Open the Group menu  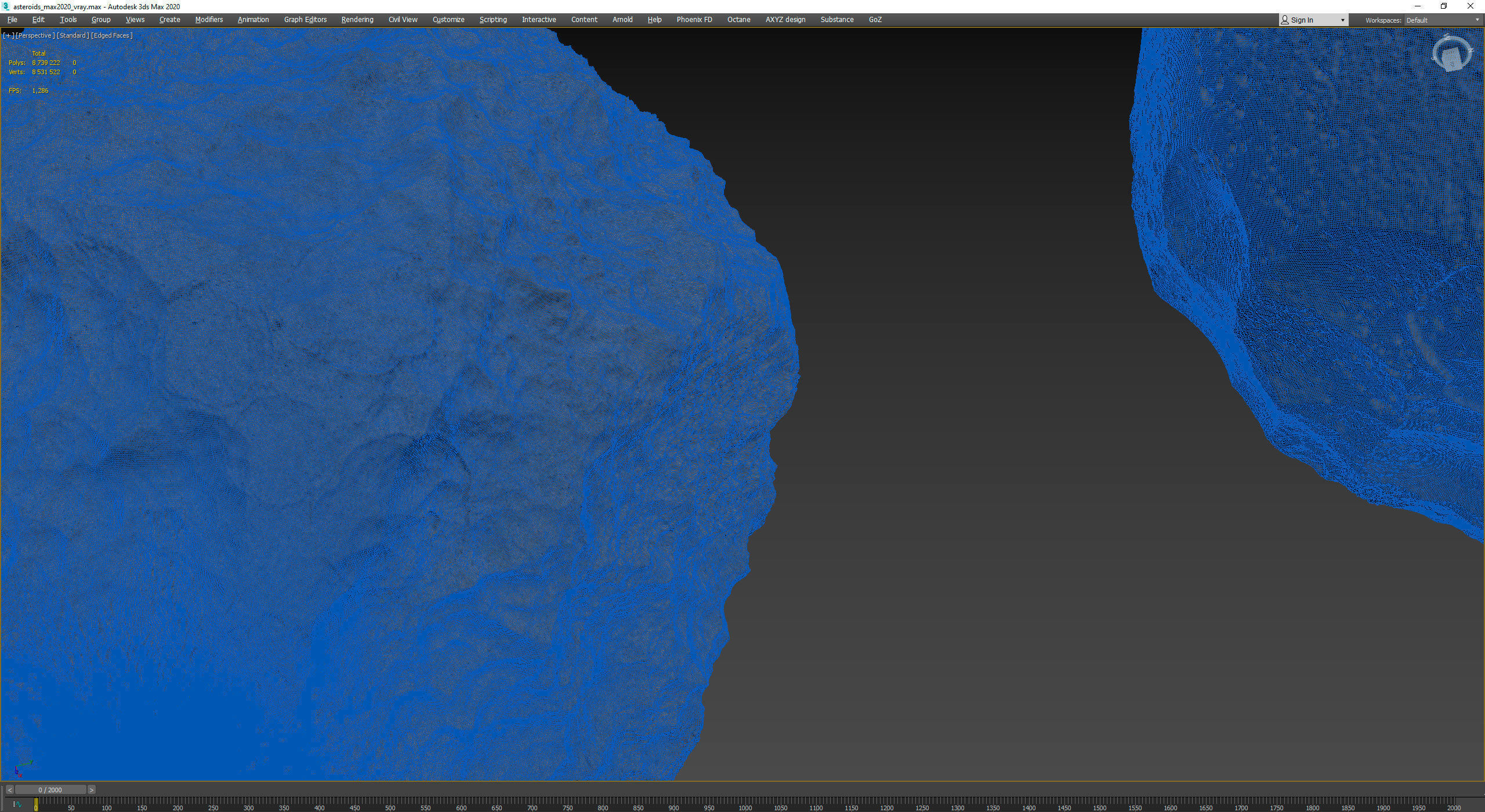point(101,20)
